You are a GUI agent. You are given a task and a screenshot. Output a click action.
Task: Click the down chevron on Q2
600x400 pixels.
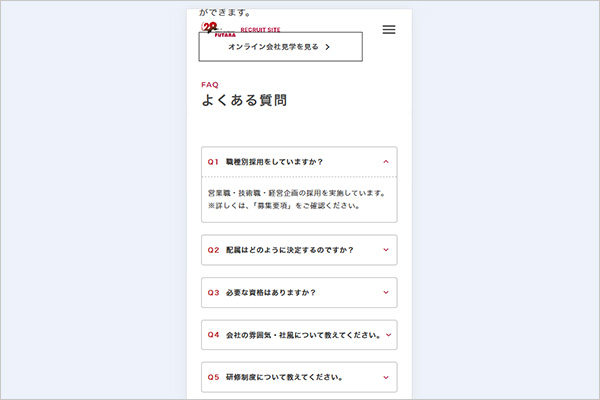tap(386, 250)
